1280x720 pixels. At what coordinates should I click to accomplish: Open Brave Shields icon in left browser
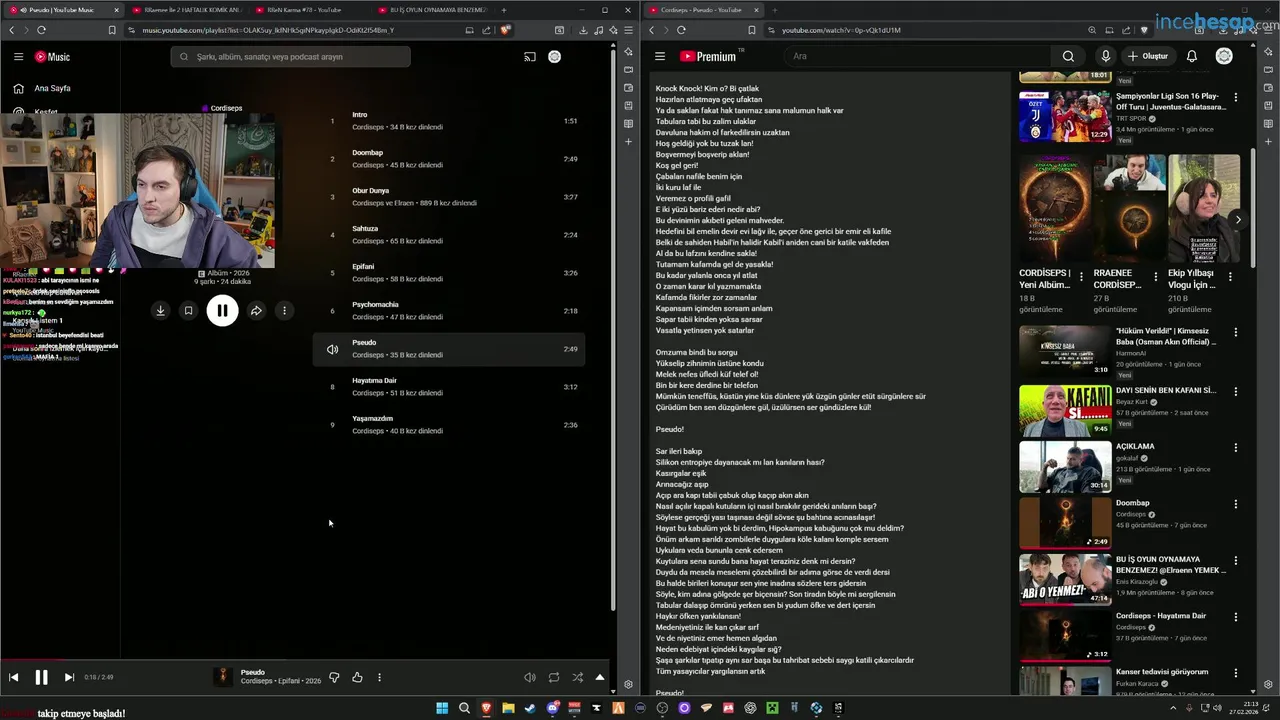tap(505, 30)
